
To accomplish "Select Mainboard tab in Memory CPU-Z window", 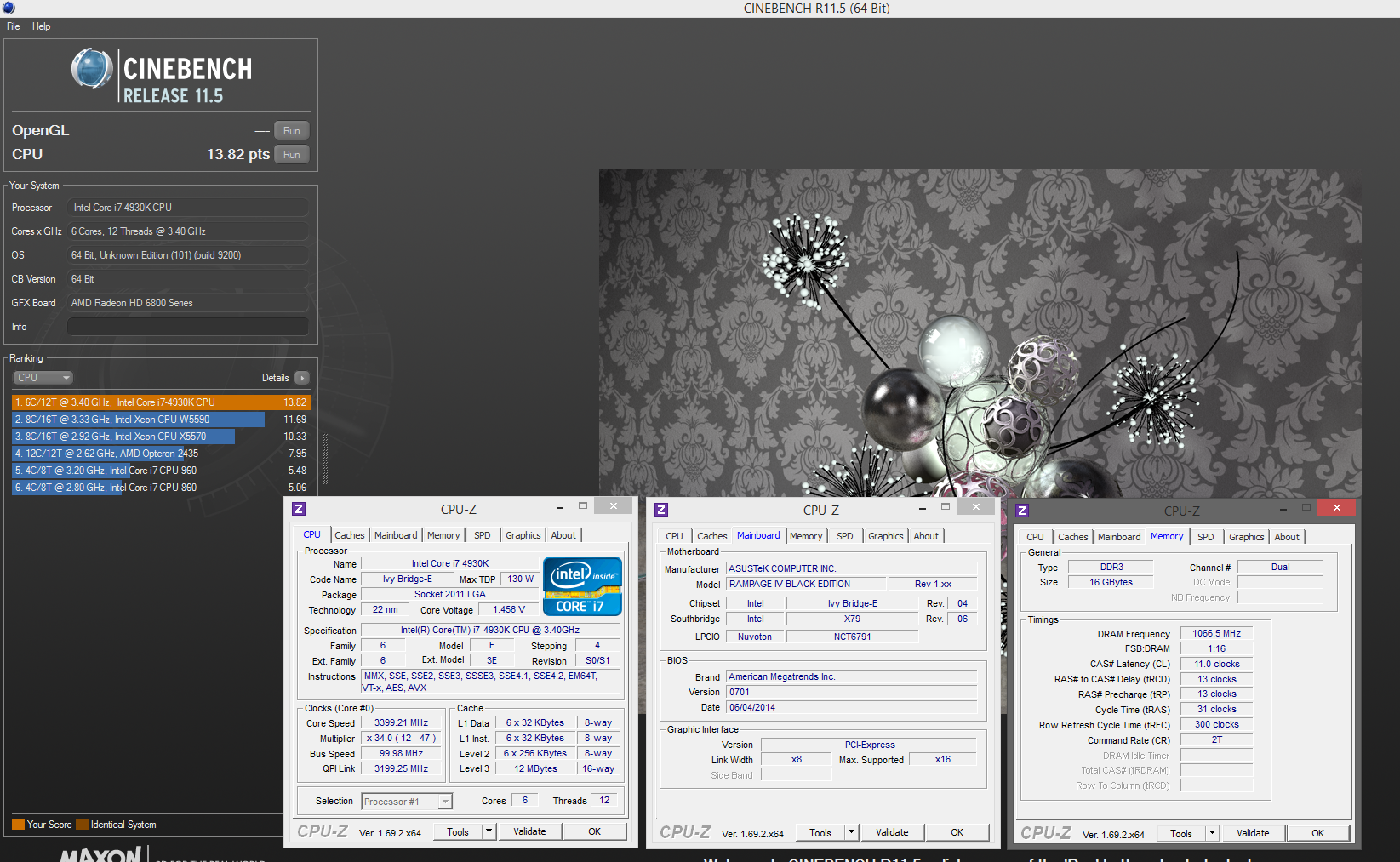I will 1119,537.
